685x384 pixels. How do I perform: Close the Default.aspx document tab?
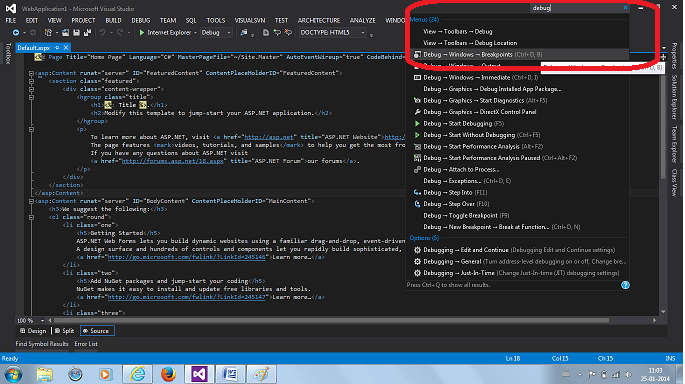click(66, 48)
